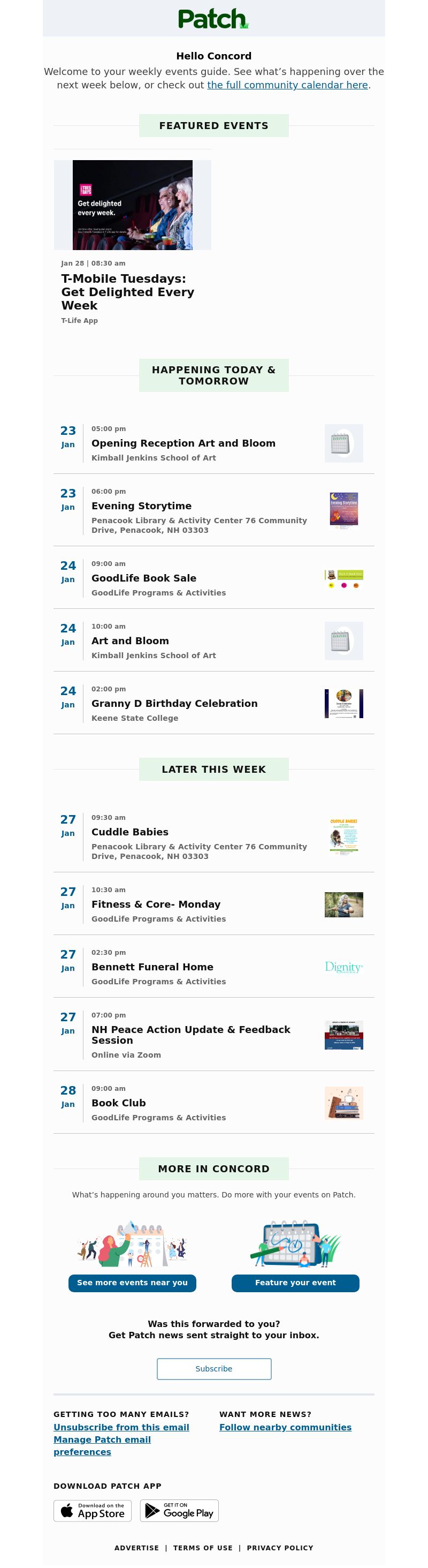Select the GoodLife Book Sale event

click(x=143, y=578)
